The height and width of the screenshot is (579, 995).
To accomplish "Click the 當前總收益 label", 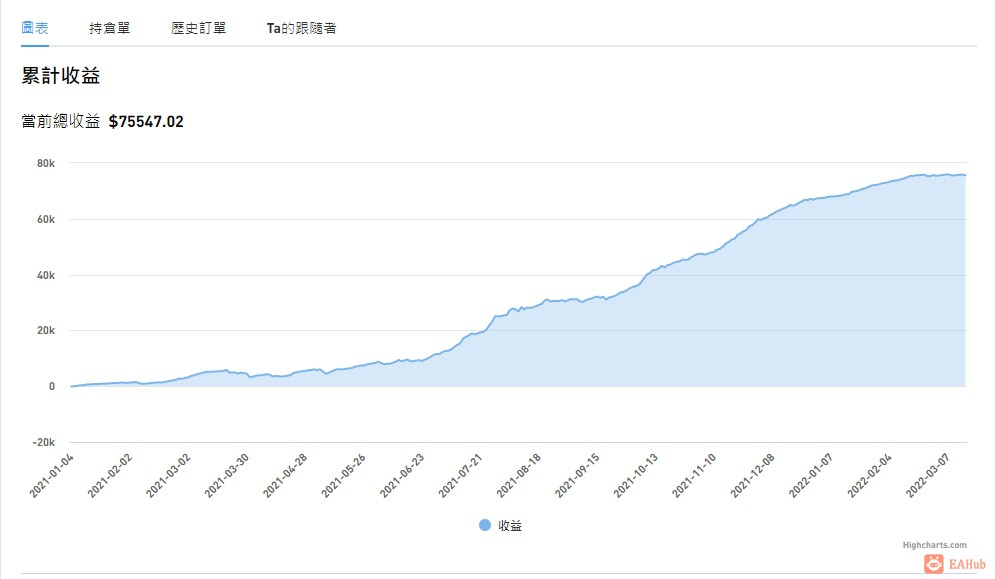I will click(61, 121).
